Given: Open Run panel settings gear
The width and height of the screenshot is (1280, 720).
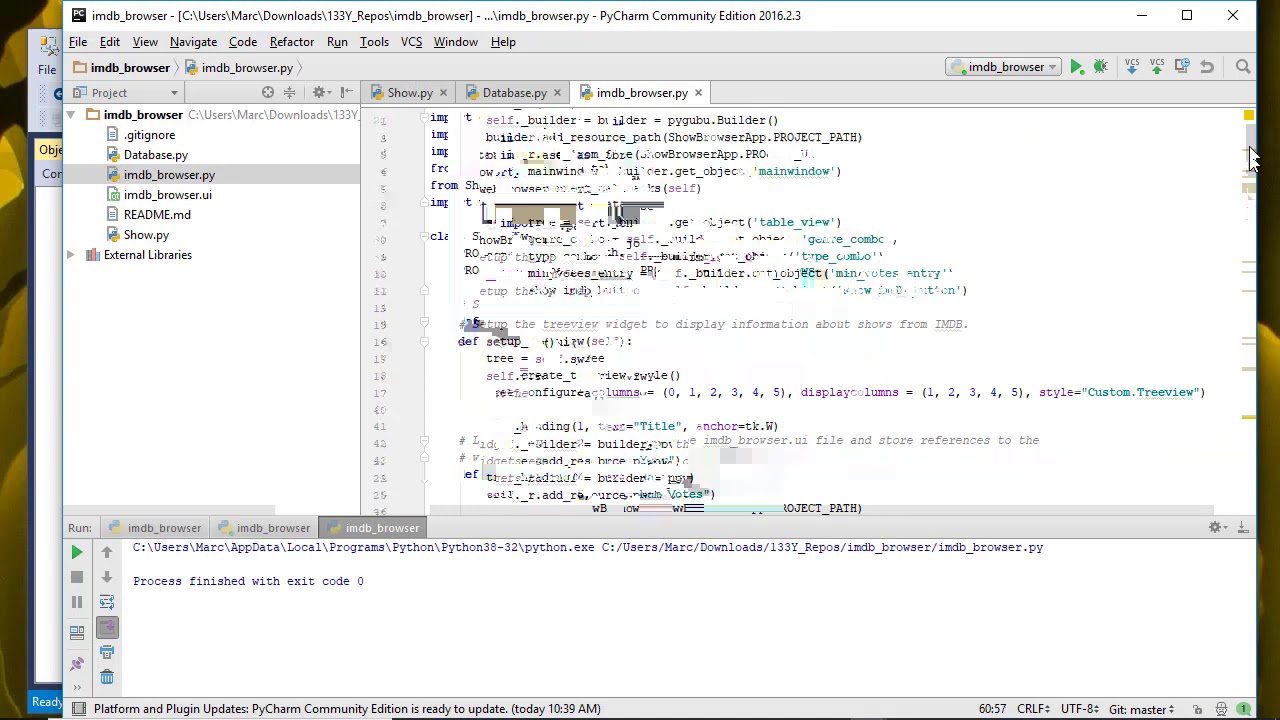Looking at the screenshot, I should click(1217, 527).
